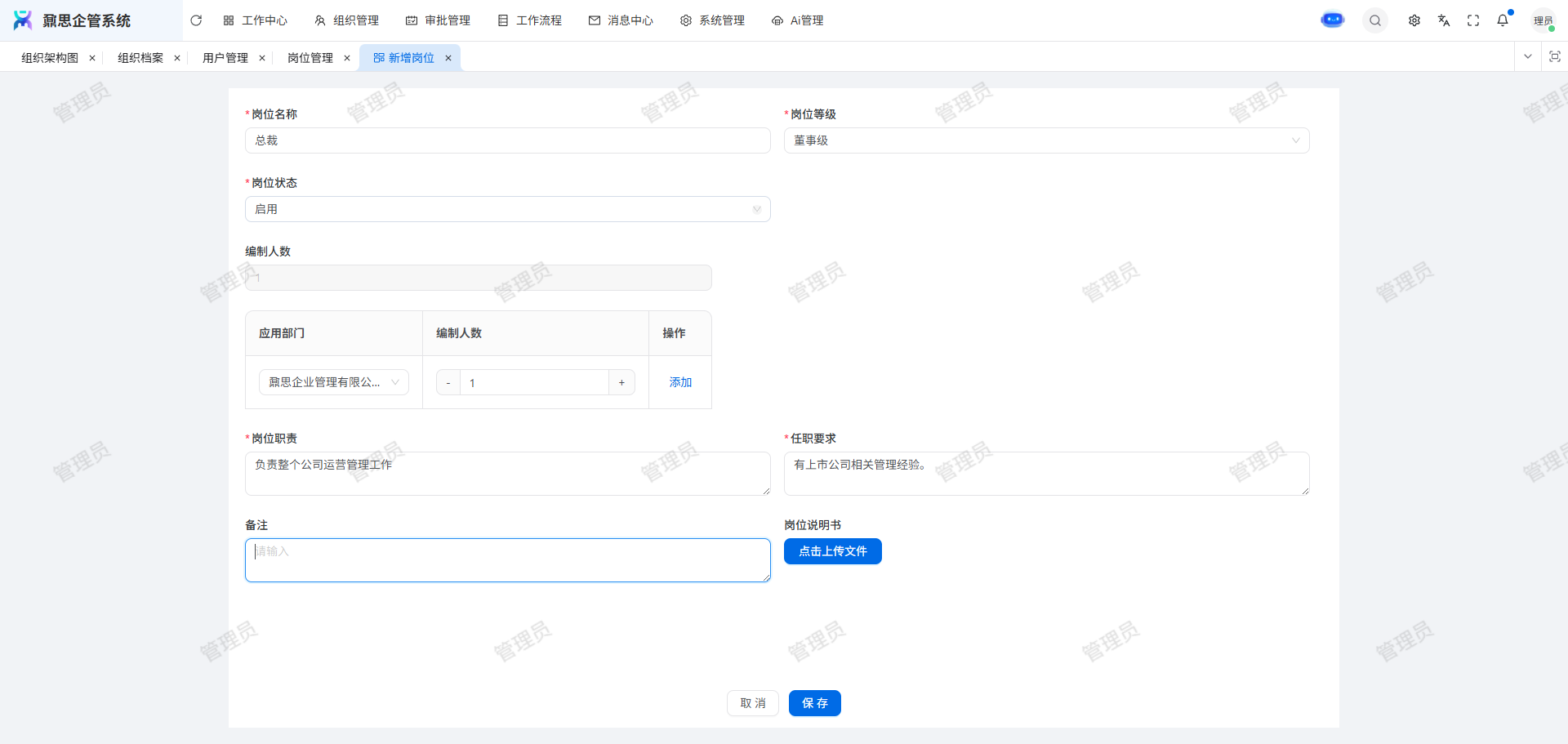Close the 新增岗位 tab
Image resolution: width=1568 pixels, height=744 pixels.
[448, 58]
